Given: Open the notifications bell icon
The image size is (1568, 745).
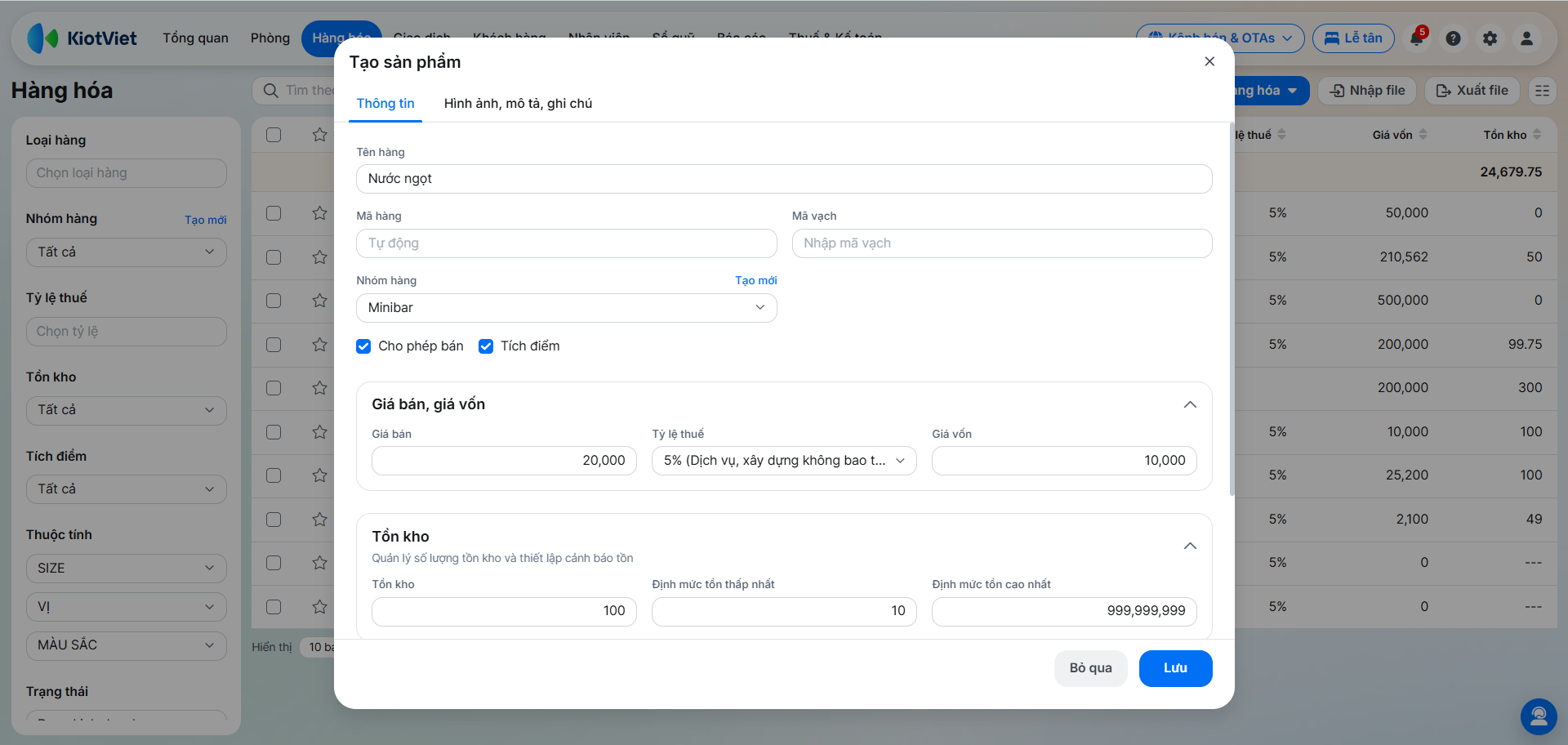Looking at the screenshot, I should (x=1417, y=38).
